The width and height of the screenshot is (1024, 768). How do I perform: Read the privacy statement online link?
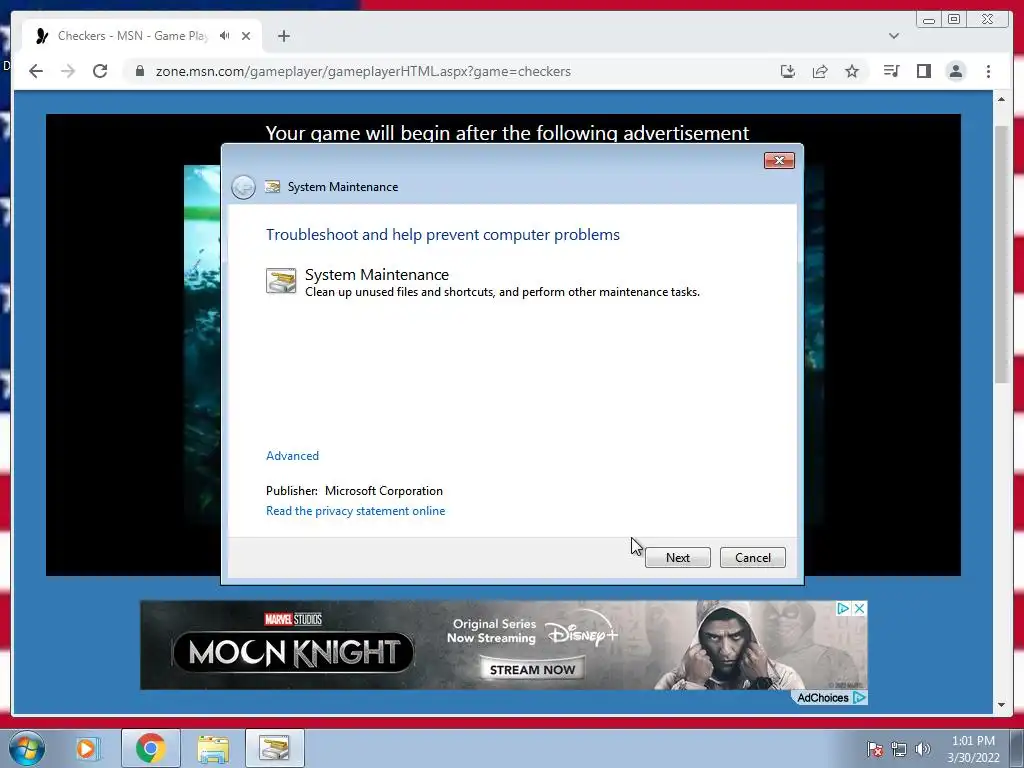coord(355,511)
